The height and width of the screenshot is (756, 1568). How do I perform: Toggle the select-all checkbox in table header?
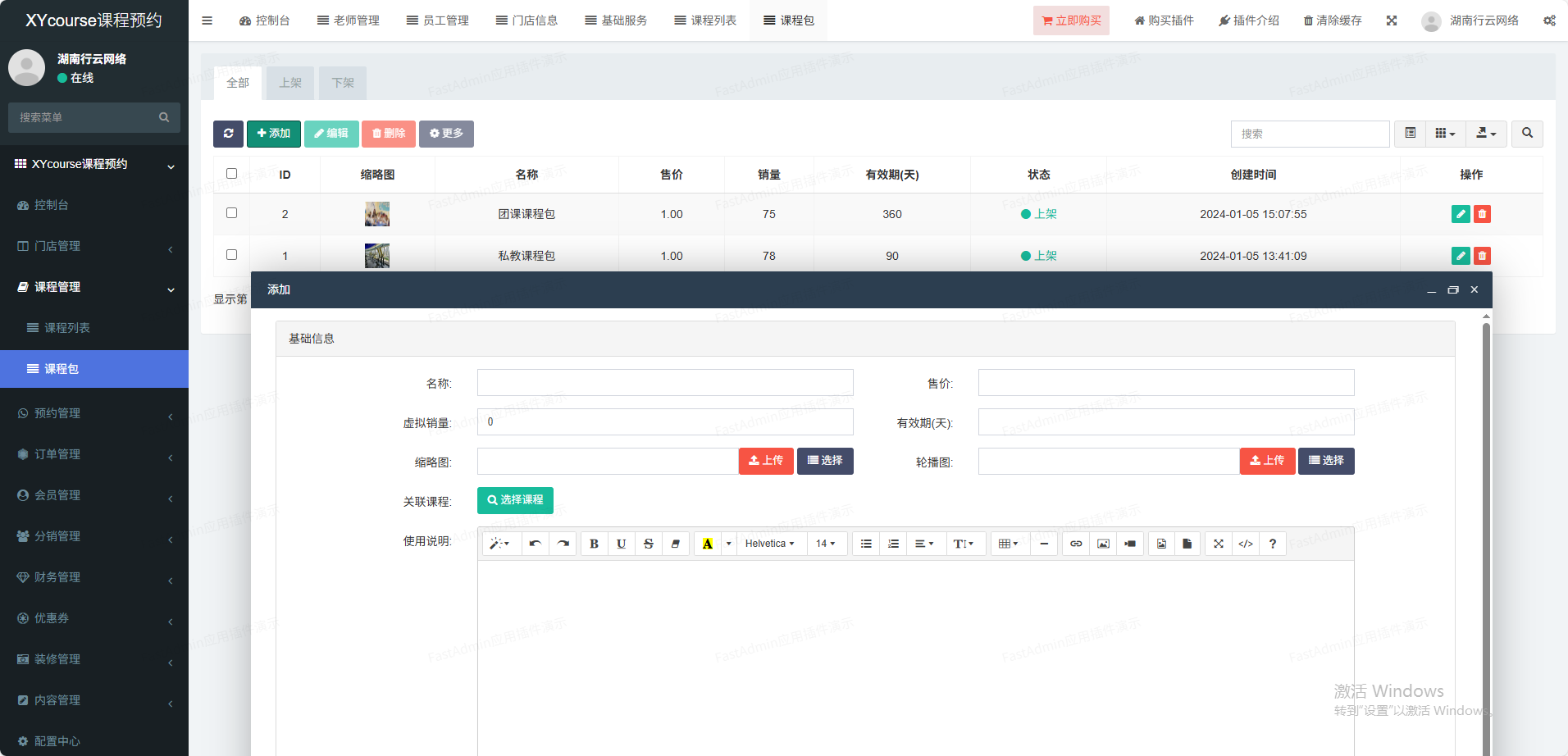[232, 174]
